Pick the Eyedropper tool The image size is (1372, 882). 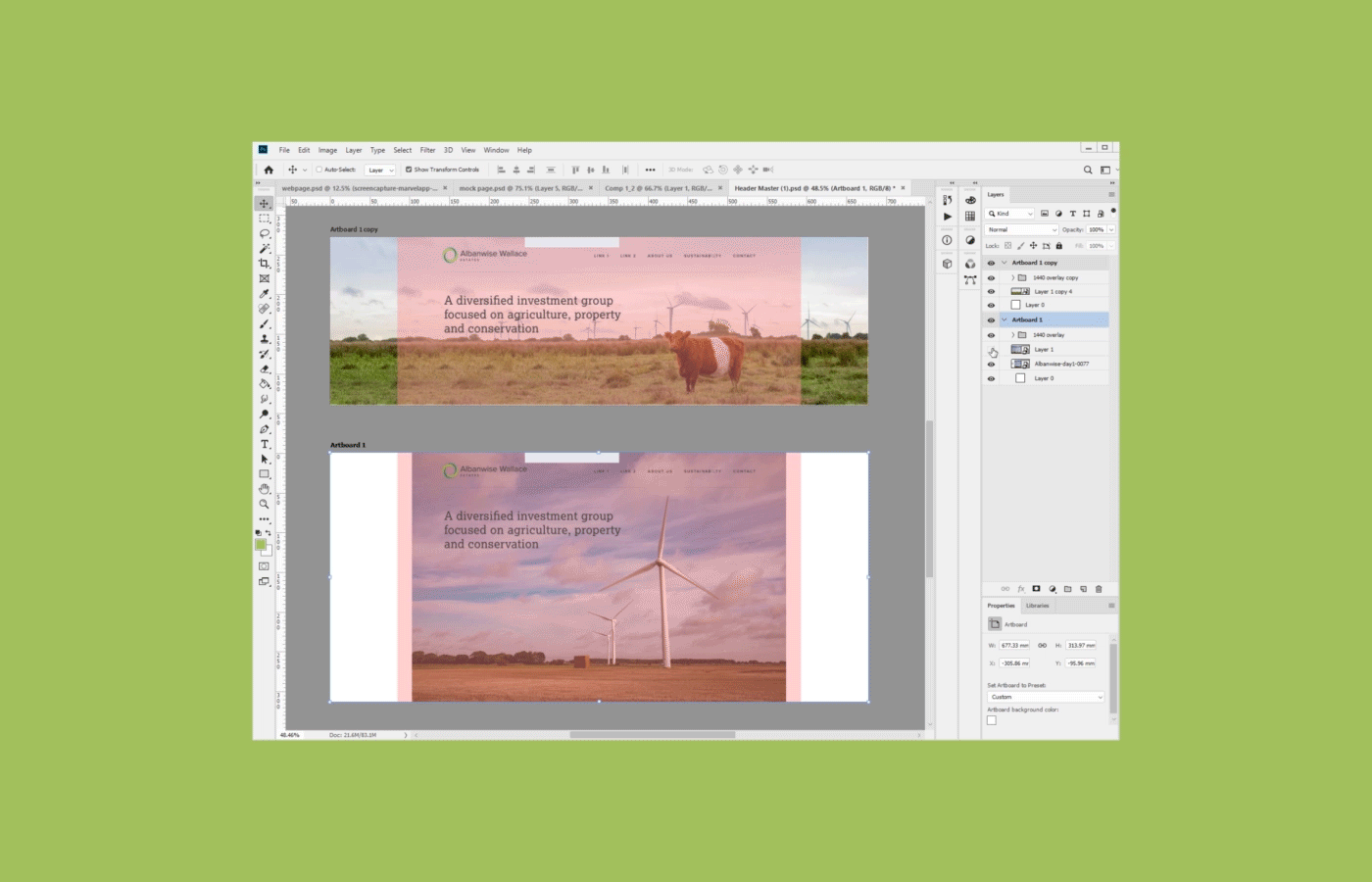[264, 294]
